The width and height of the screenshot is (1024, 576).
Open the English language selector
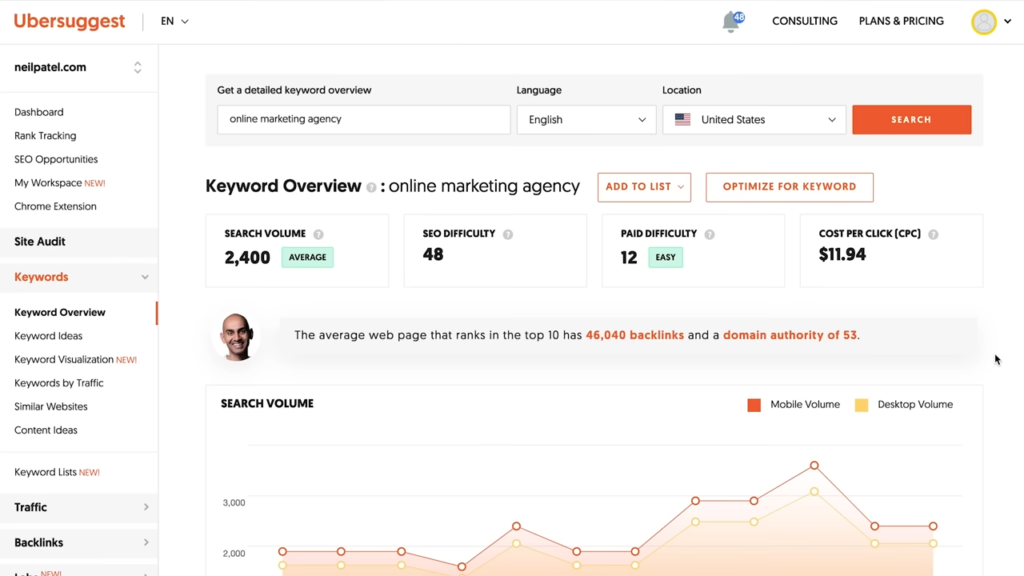[x=586, y=120]
